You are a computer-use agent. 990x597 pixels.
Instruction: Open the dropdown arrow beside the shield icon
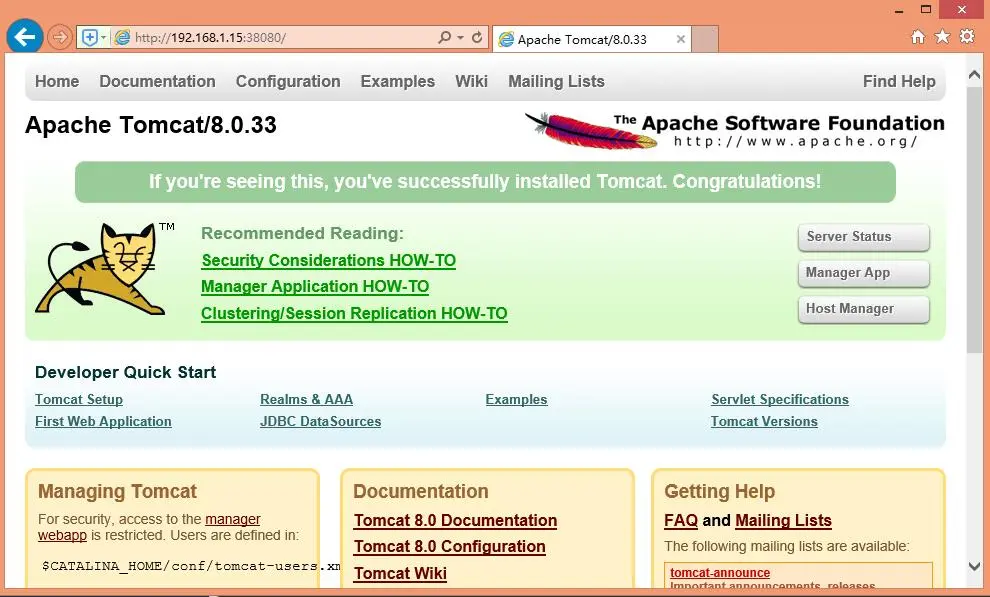pyautogui.click(x=104, y=38)
